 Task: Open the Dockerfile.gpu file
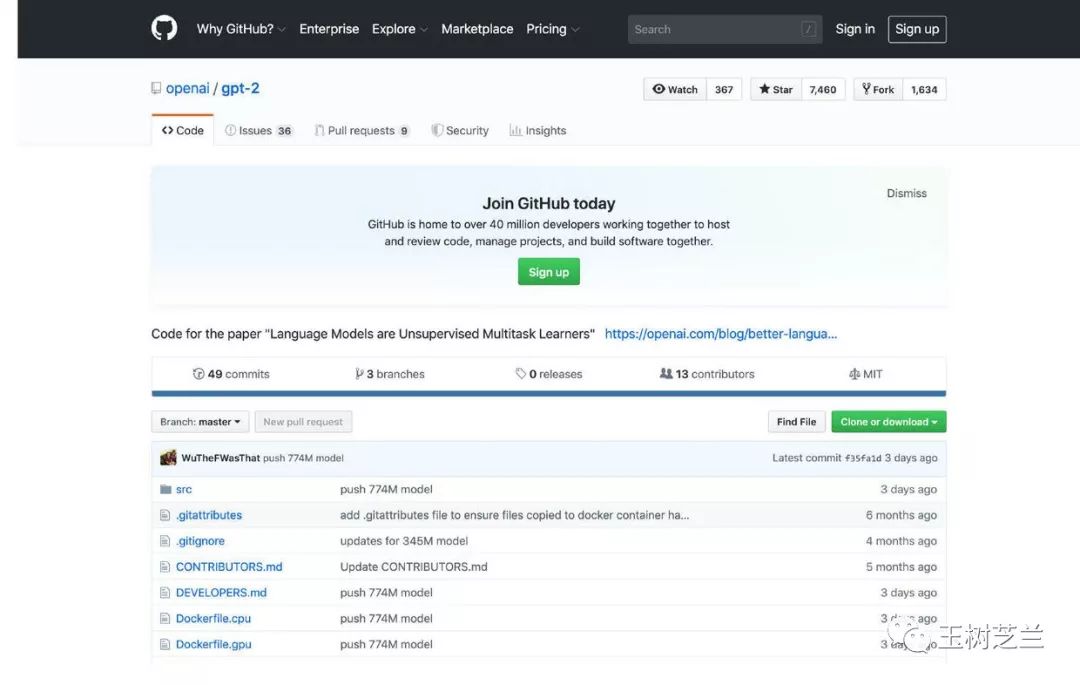click(214, 644)
